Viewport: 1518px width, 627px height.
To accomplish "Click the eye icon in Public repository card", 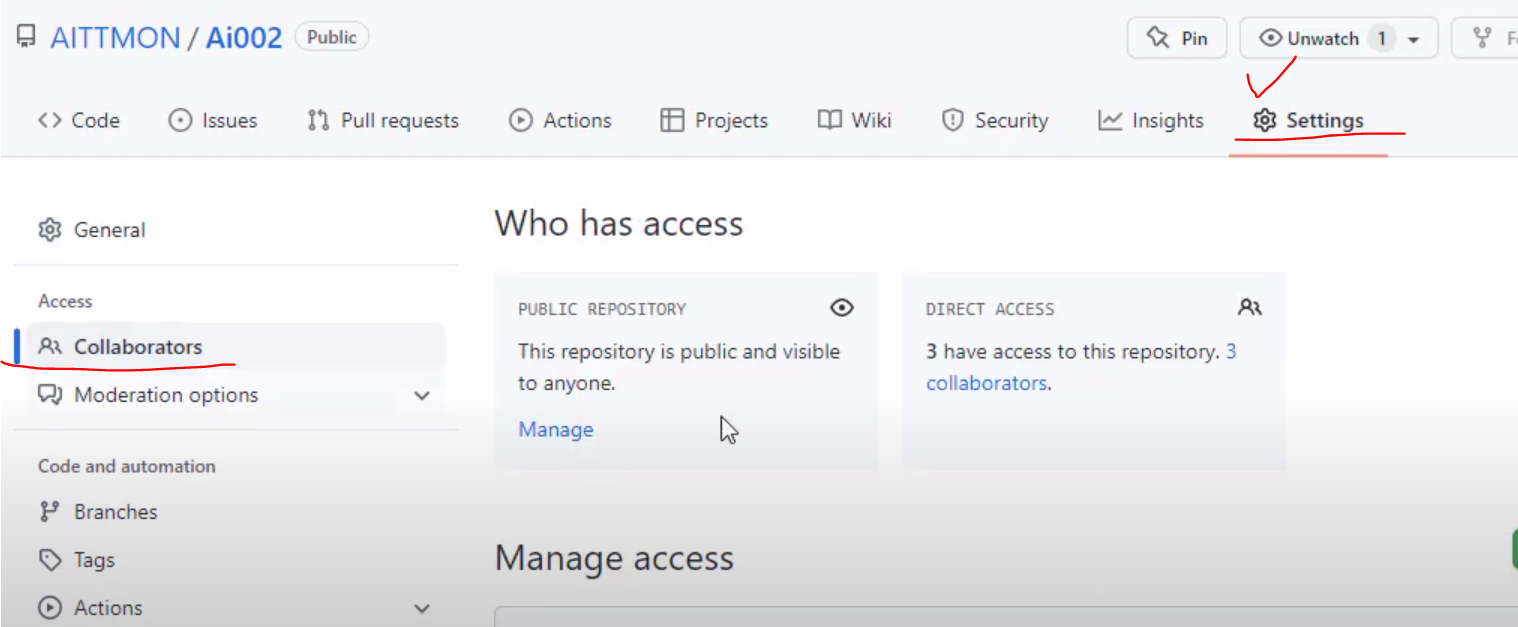I will tap(842, 308).
